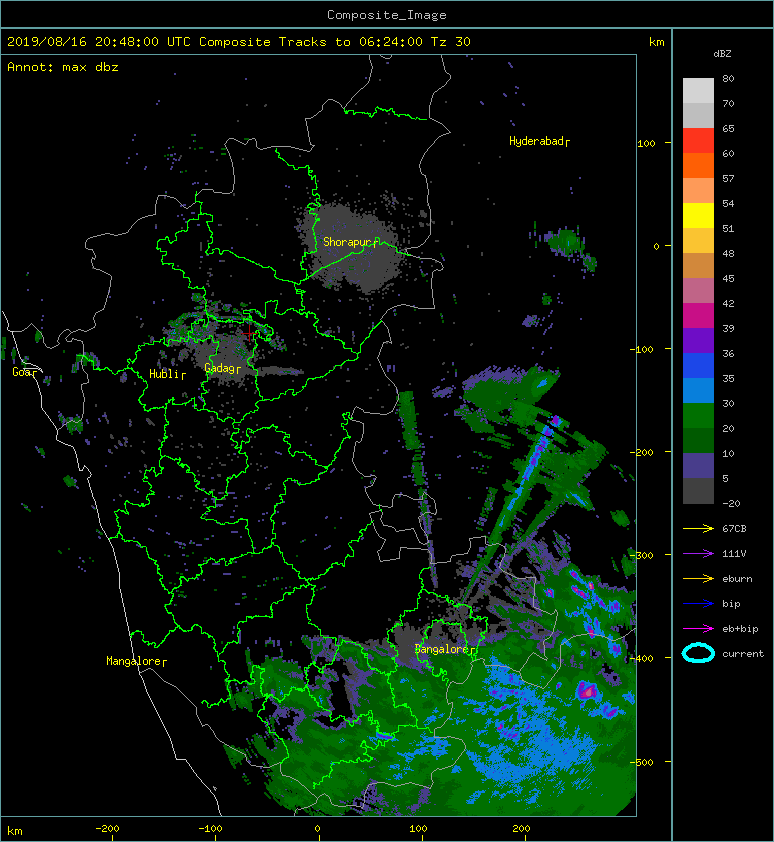
Task: Select the Hyderabad city label
Action: pyautogui.click(x=539, y=141)
